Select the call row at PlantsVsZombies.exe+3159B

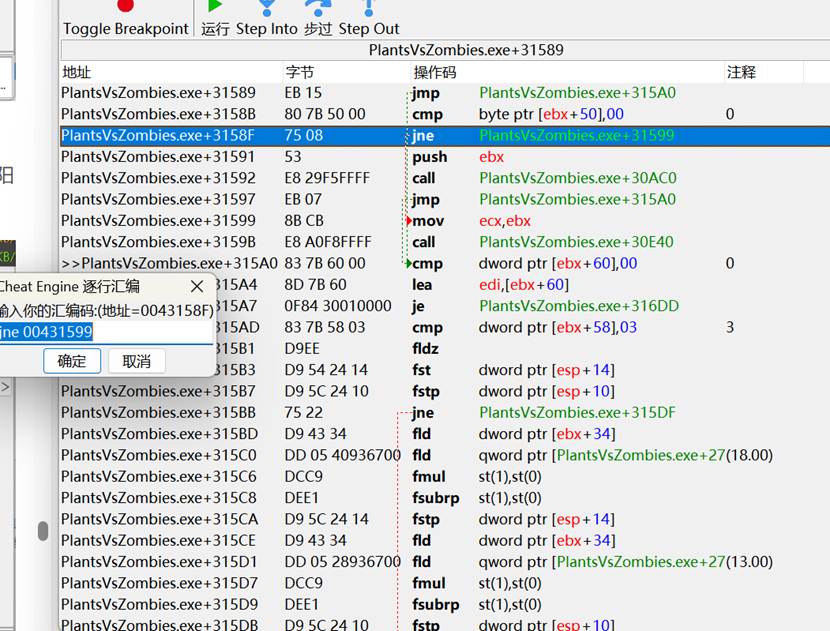click(445, 242)
